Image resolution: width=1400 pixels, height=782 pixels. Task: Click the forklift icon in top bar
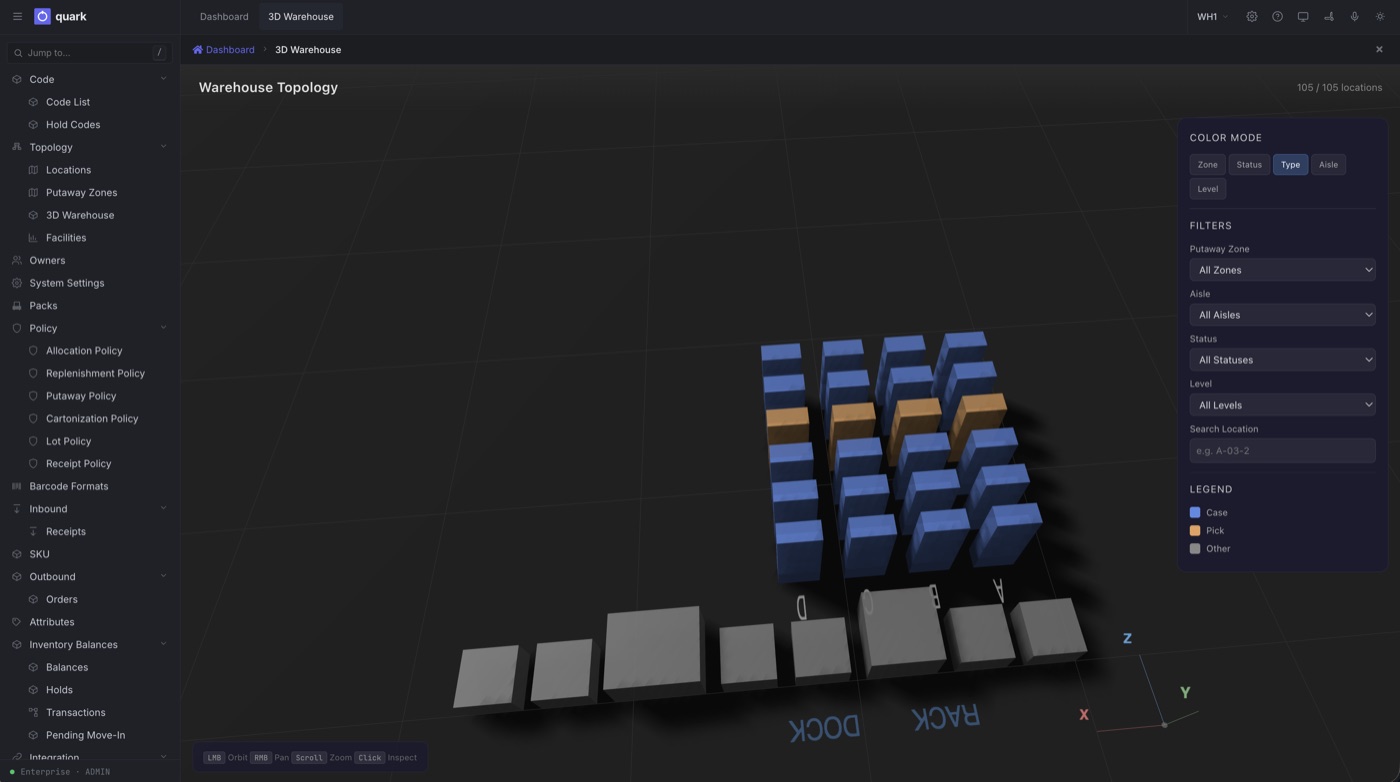1329,16
